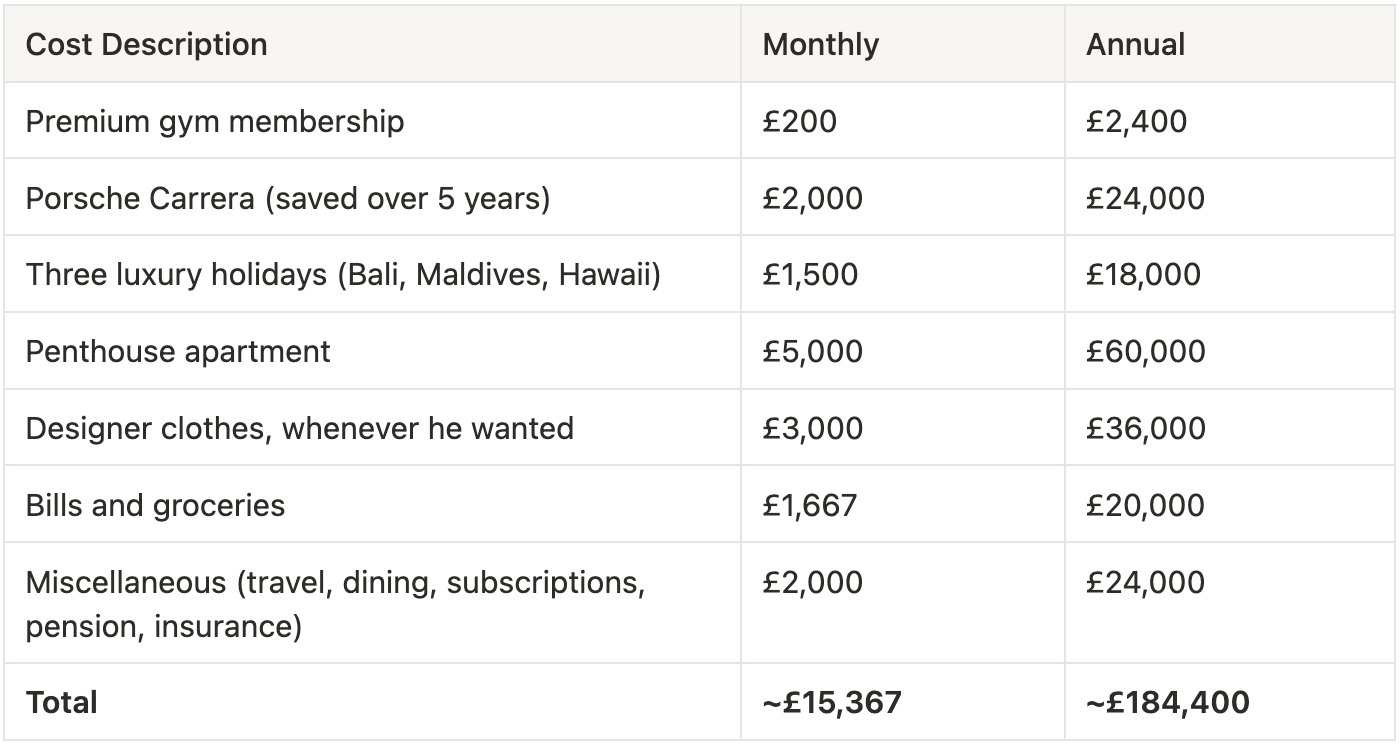Image resolution: width=1400 pixels, height=752 pixels.
Task: Select the £24,000 annual Porsche cell
Action: pos(1229,198)
